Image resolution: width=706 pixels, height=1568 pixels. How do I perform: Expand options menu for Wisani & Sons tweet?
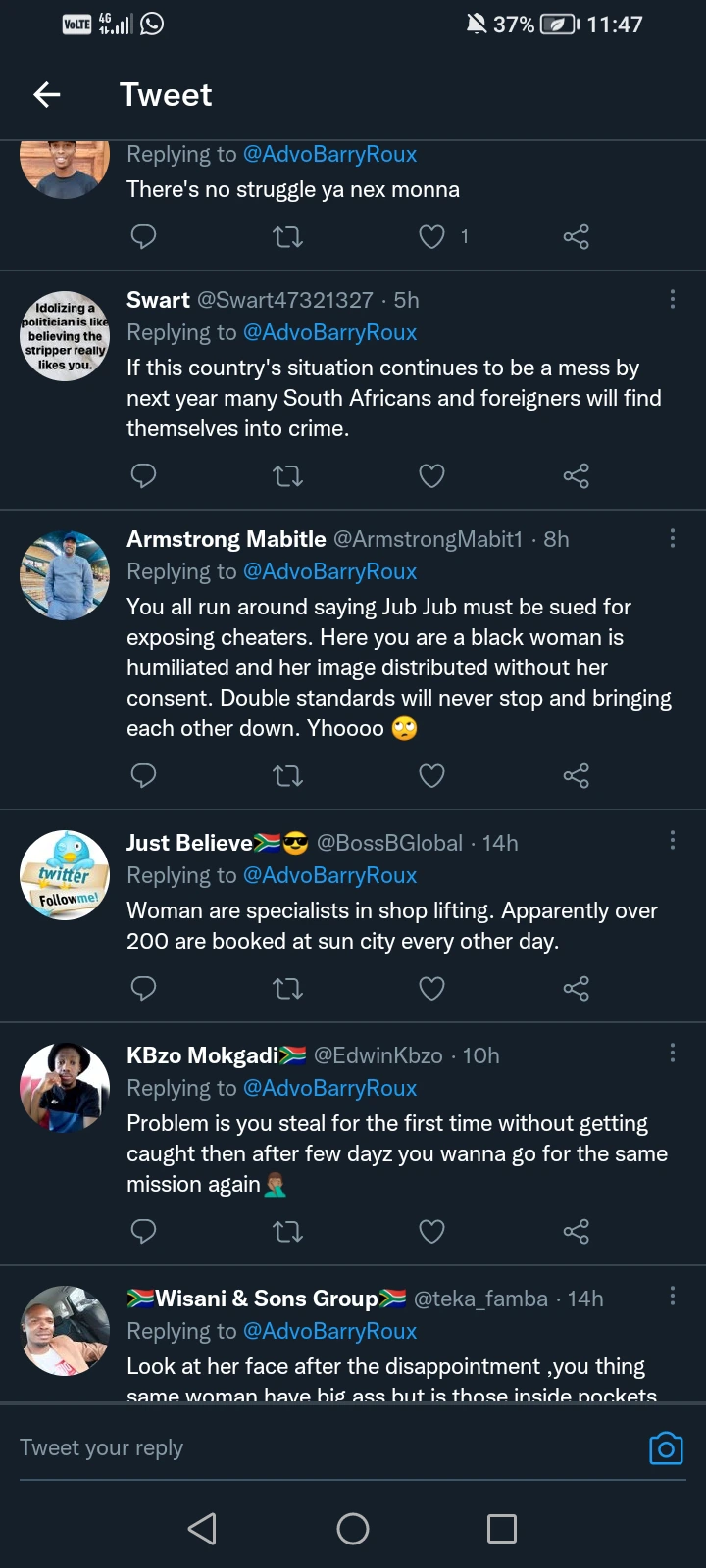[672, 1297]
